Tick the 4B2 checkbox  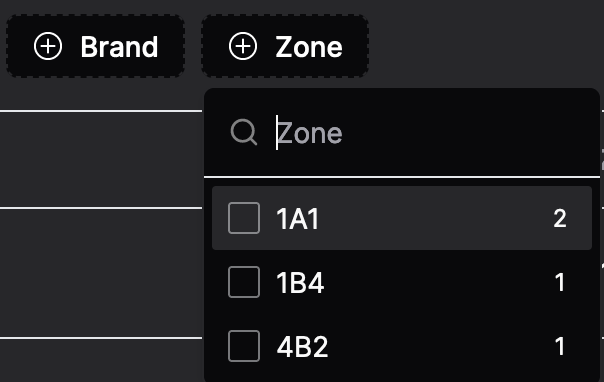click(x=244, y=346)
